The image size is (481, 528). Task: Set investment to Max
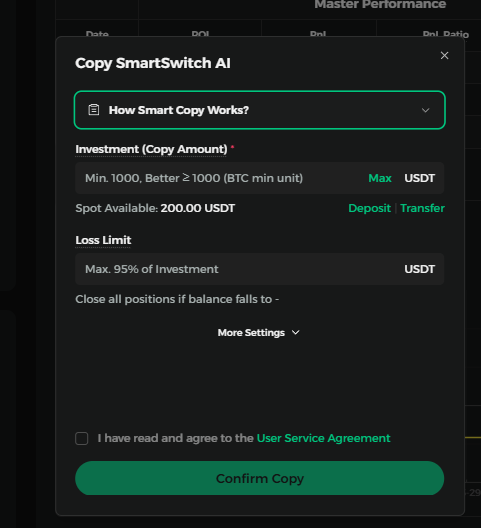pos(380,178)
